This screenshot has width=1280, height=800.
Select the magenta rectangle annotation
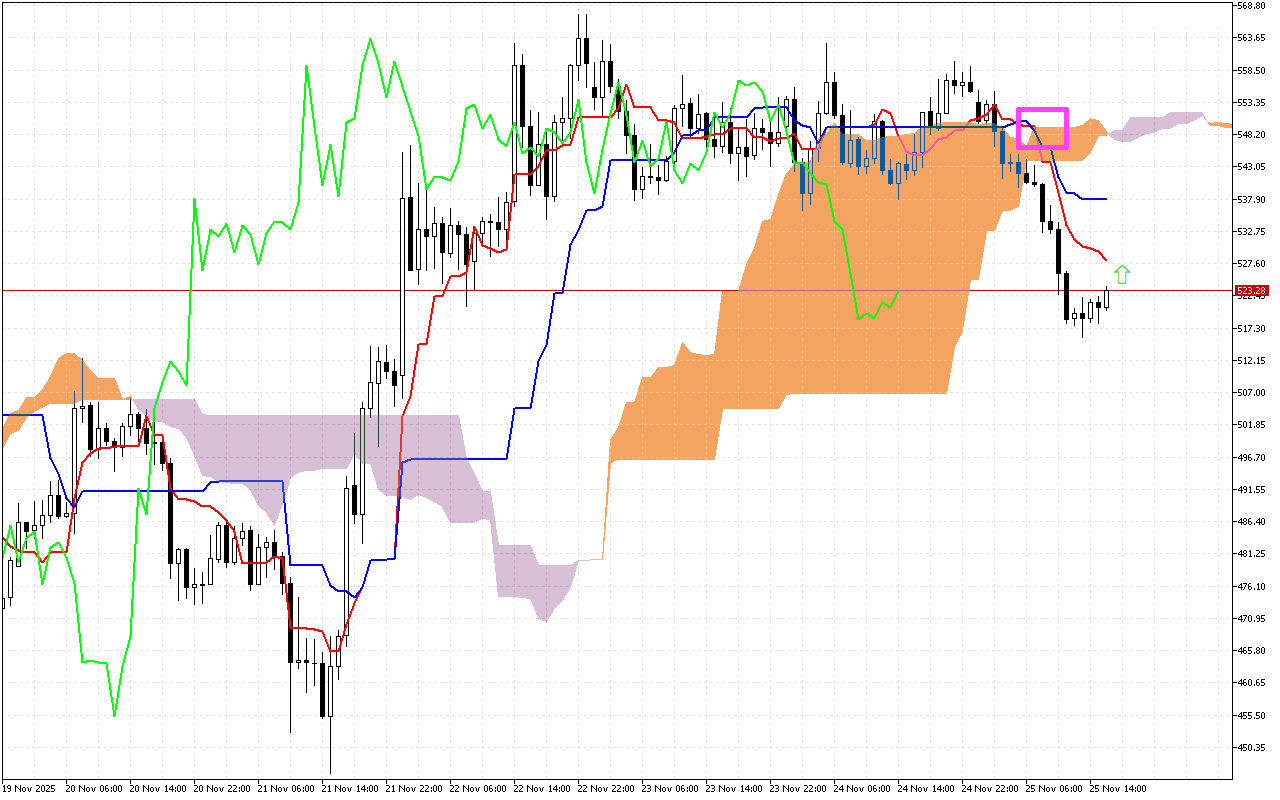coord(1042,128)
